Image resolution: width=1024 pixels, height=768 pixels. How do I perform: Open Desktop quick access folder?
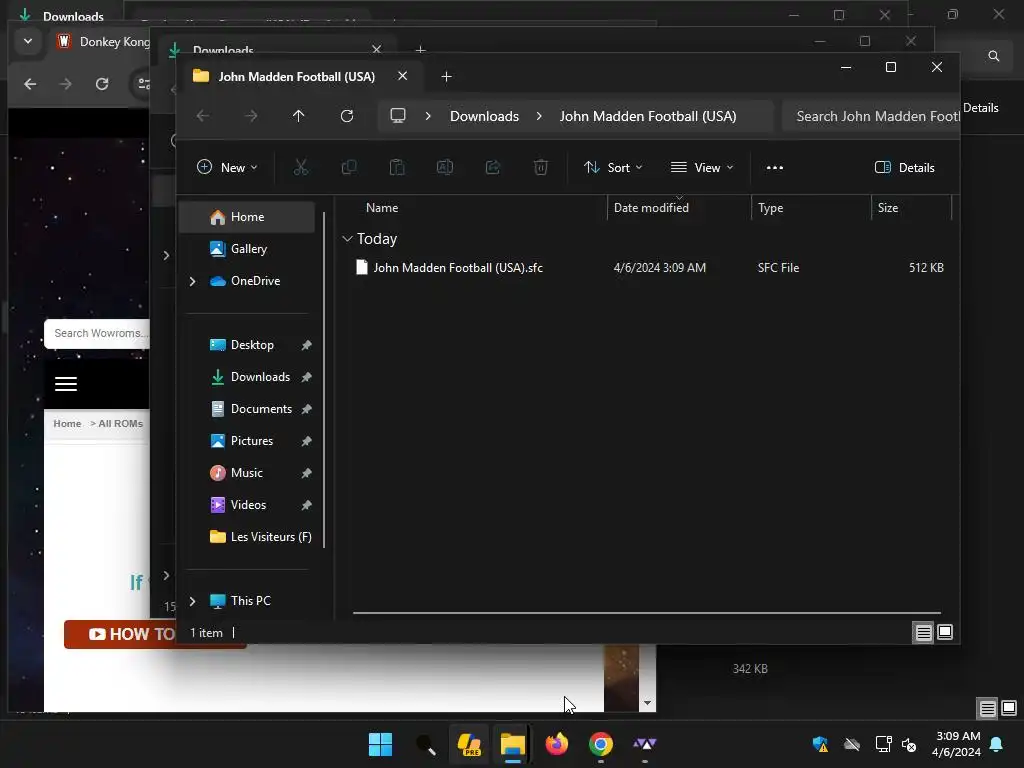point(251,345)
